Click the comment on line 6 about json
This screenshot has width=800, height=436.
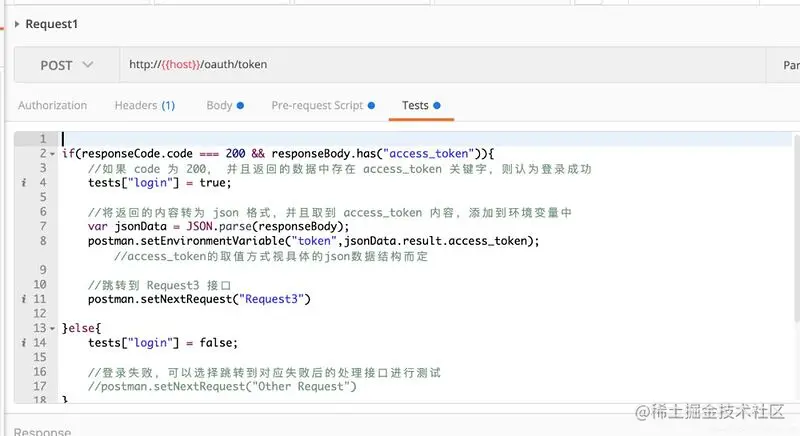[330, 212]
